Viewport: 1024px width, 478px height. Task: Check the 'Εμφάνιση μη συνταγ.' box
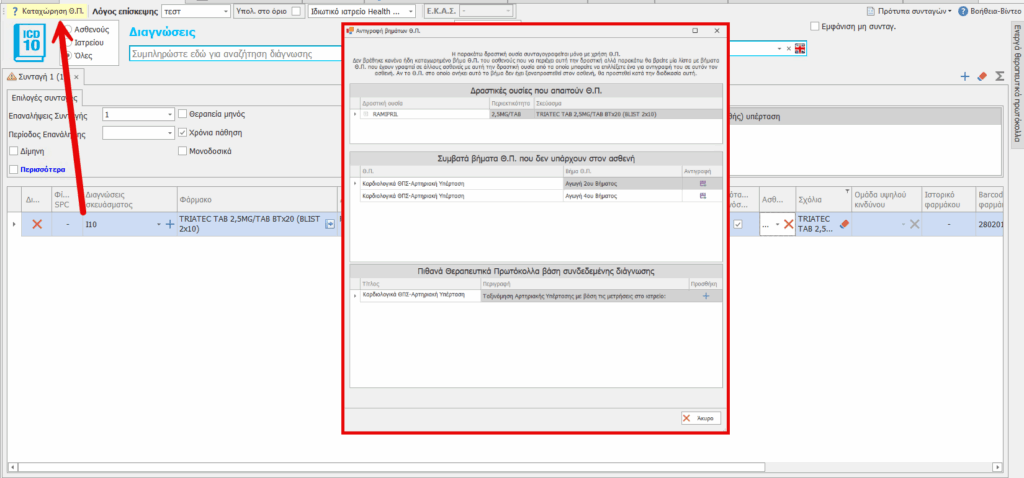coord(816,27)
